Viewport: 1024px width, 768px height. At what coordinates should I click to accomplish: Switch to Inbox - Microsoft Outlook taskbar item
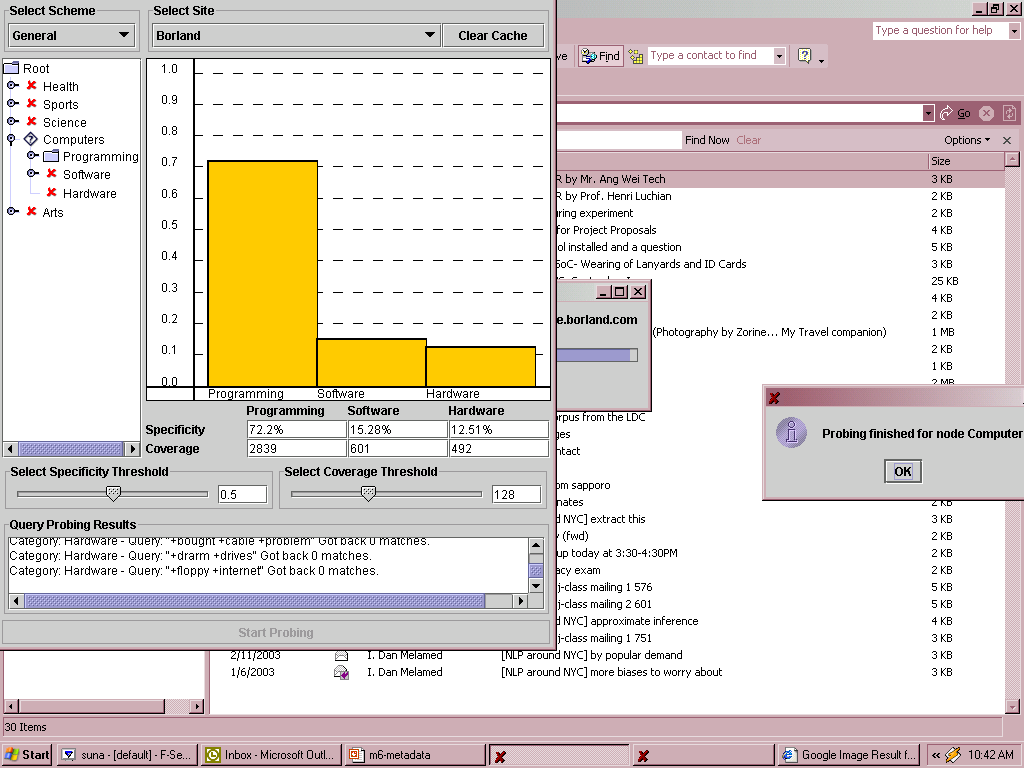tap(269, 755)
